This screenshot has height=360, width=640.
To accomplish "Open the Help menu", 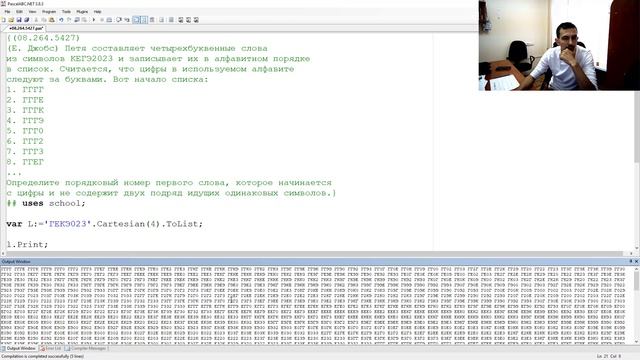I will tap(98, 12).
